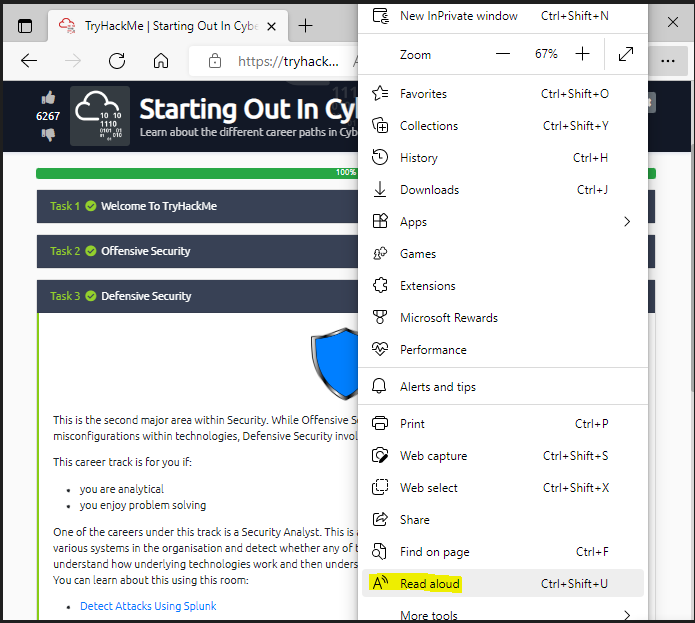Screen dimensions: 695x623
Task: Click the Games label in the menu
Action: (418, 254)
